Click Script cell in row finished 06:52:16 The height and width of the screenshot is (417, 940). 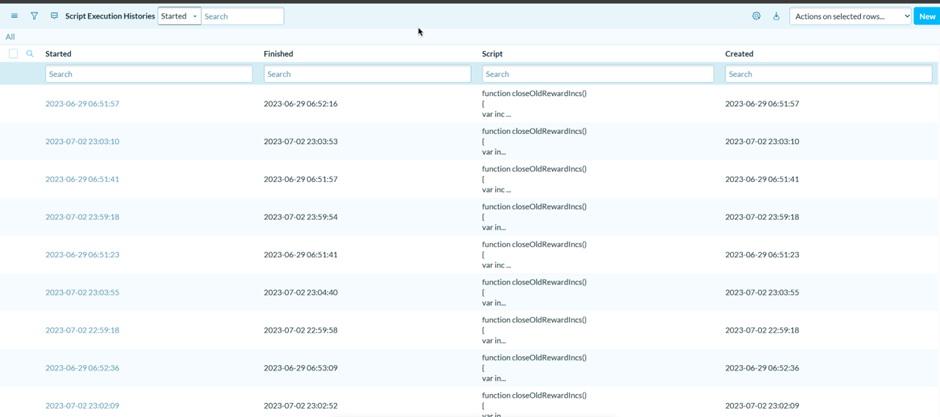click(x=534, y=104)
